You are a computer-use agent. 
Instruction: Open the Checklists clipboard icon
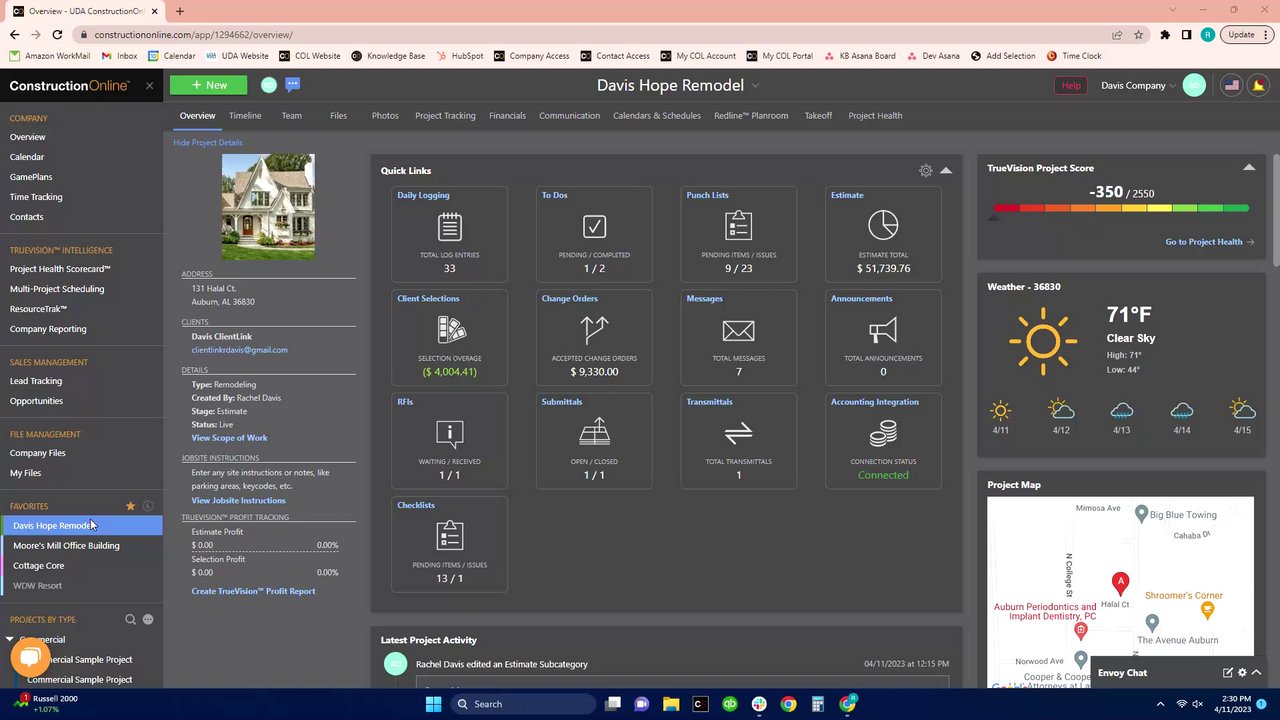450,536
